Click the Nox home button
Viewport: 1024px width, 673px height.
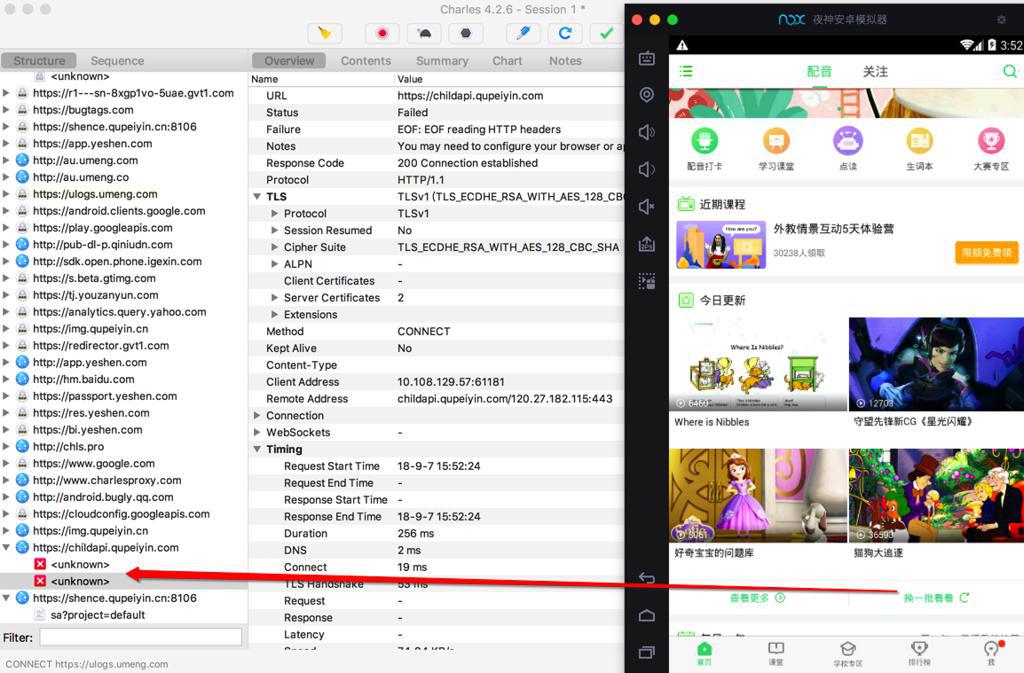[x=647, y=615]
